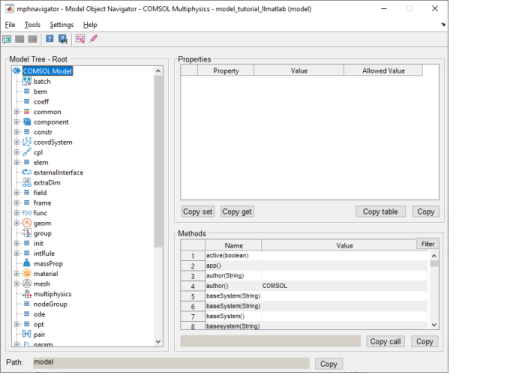Click the Property column header

(x=226, y=71)
